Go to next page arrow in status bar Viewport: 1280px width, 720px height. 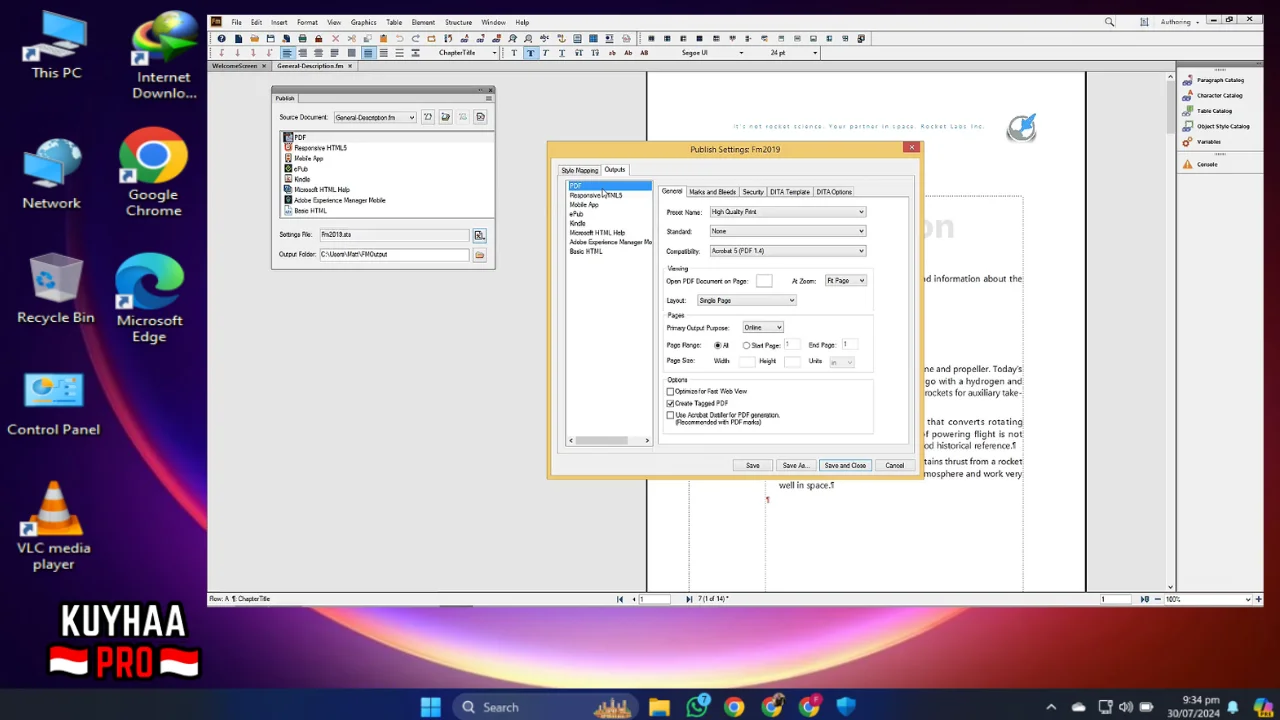688,599
